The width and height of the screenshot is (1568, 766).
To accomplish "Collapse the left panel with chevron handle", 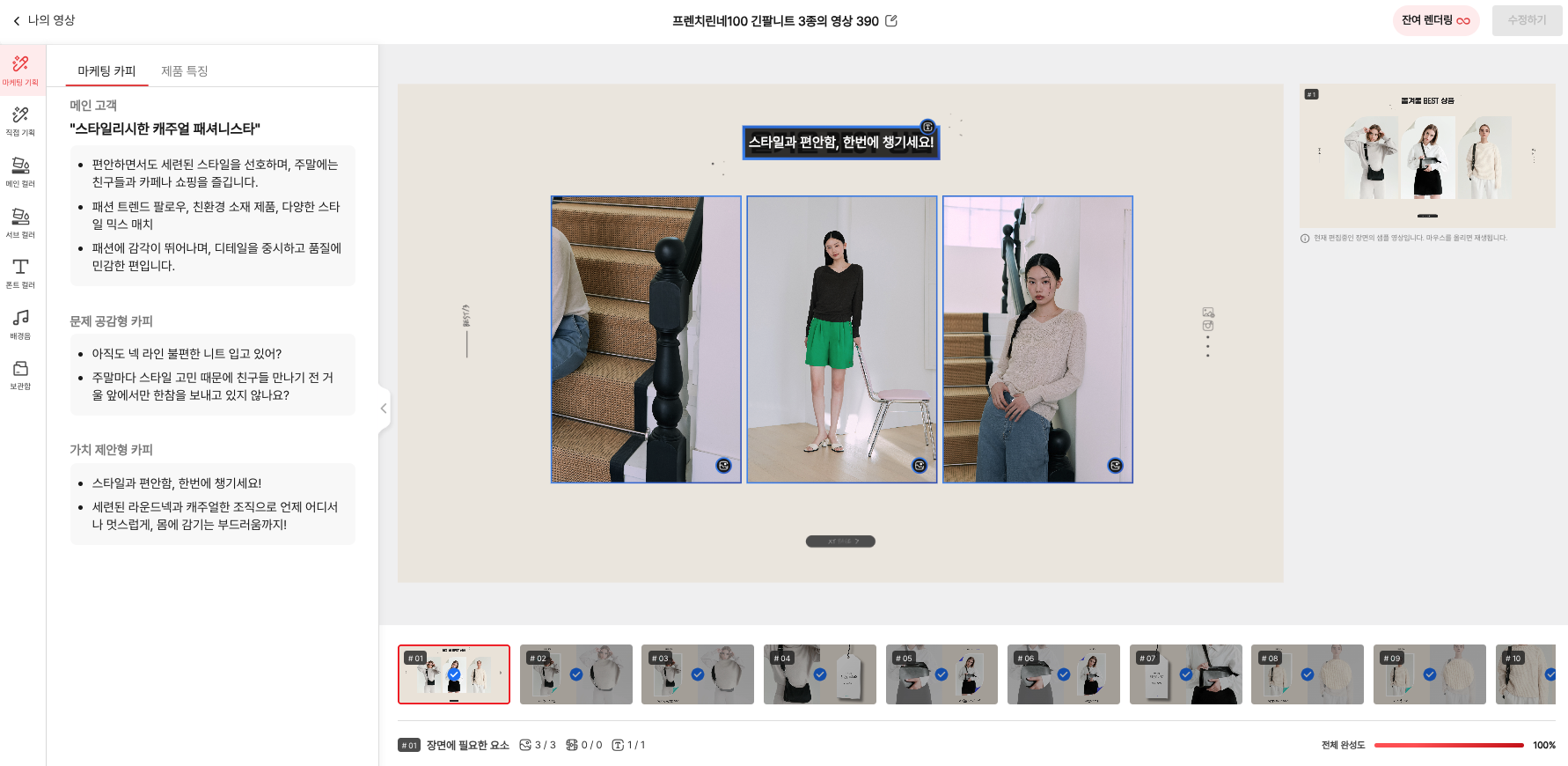I will (x=384, y=409).
